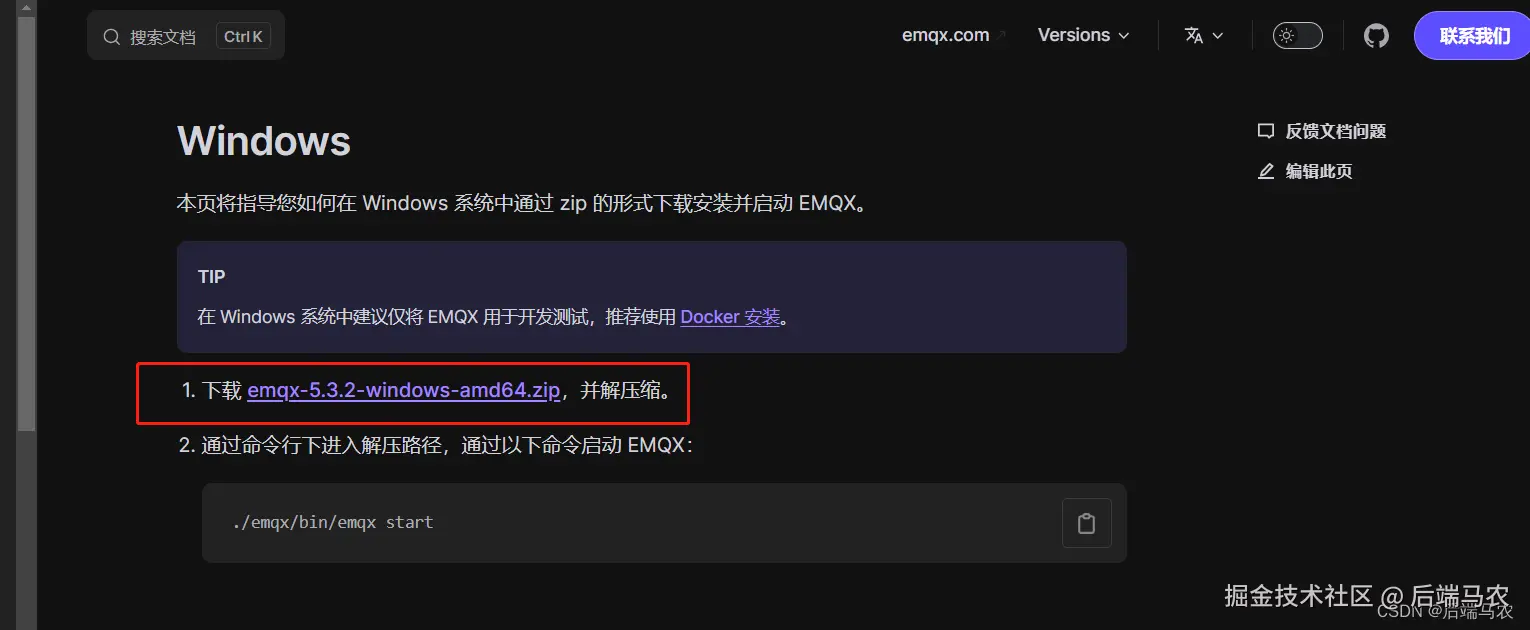Click the Ctrl K shortcut badge

pos(243,37)
